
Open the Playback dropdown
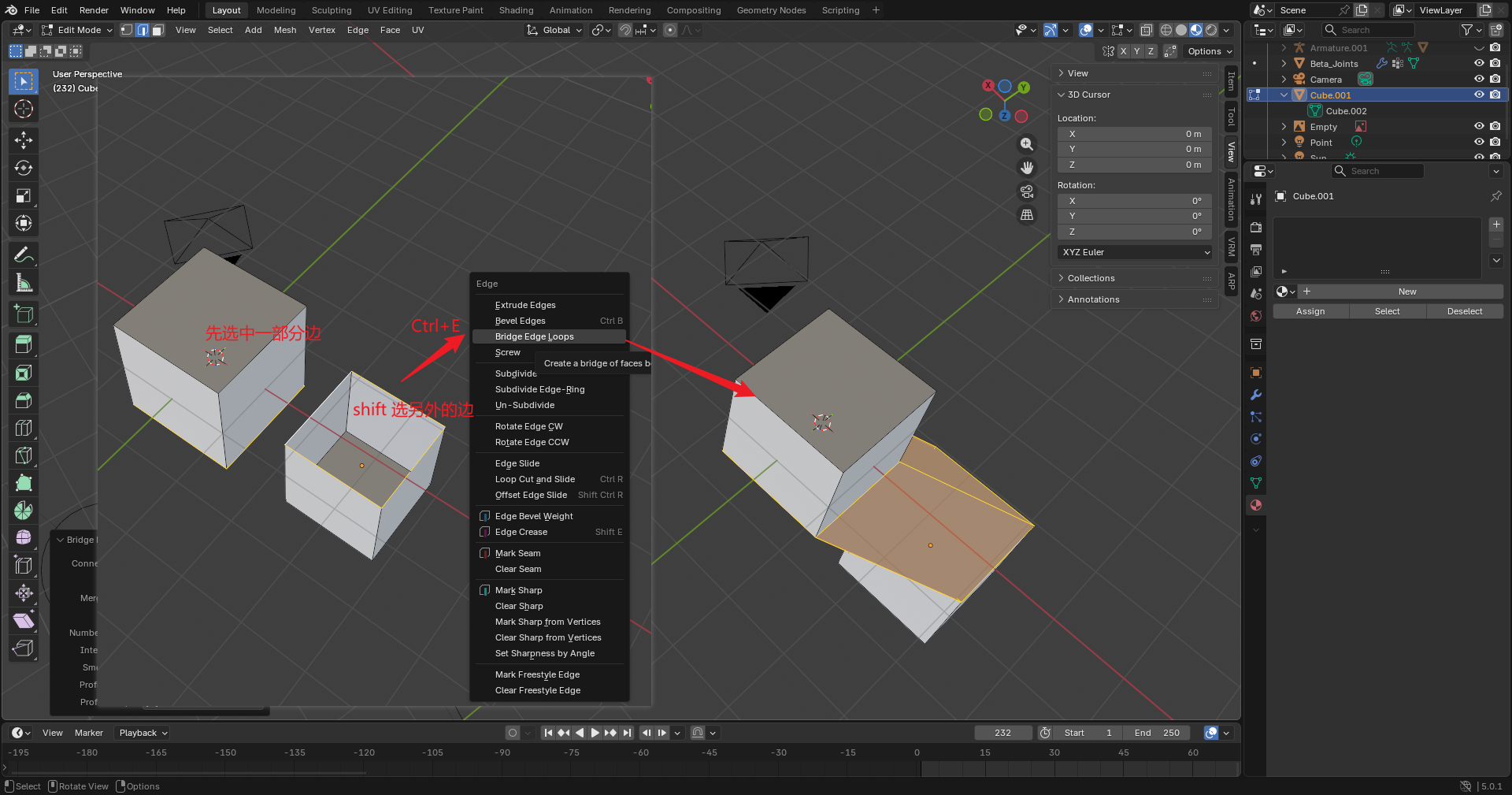pyautogui.click(x=142, y=733)
